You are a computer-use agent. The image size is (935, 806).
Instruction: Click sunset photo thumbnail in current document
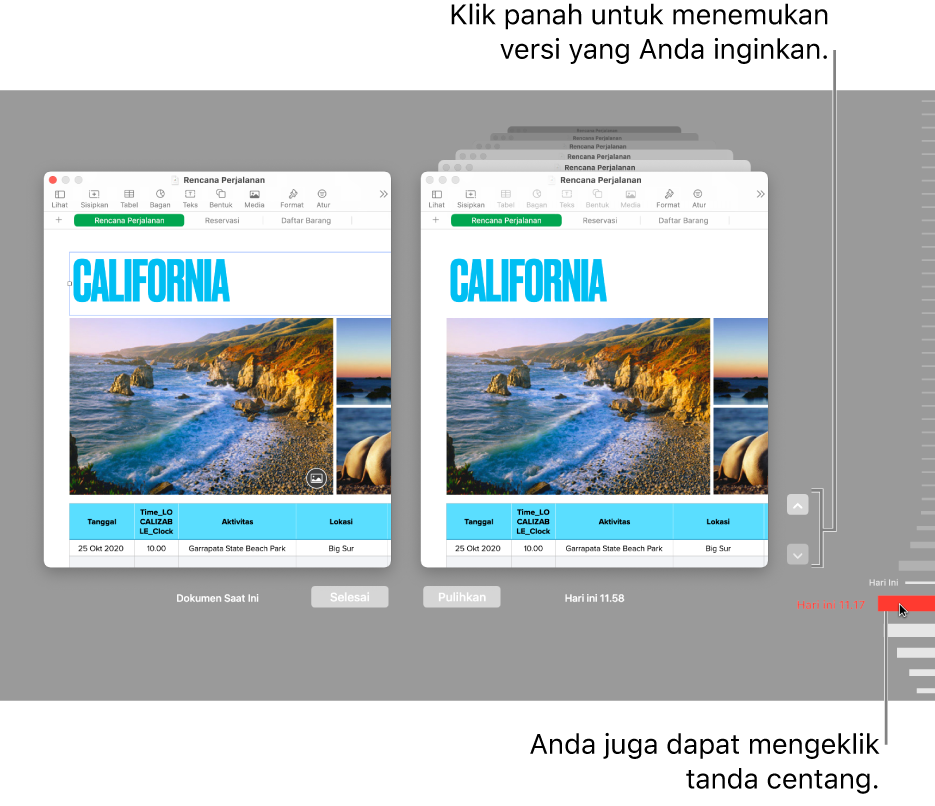point(364,361)
